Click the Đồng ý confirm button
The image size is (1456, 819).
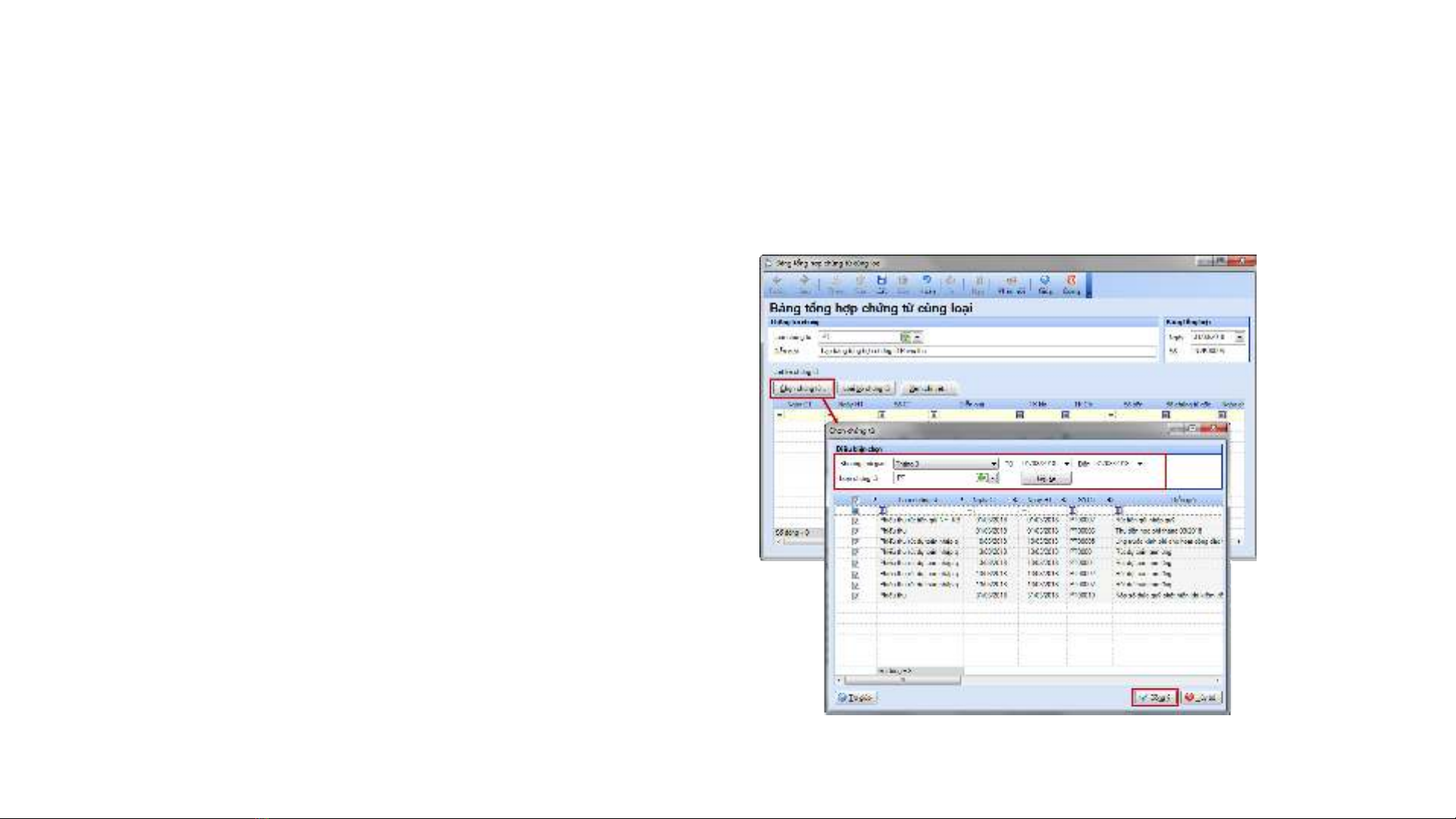(x=1154, y=698)
